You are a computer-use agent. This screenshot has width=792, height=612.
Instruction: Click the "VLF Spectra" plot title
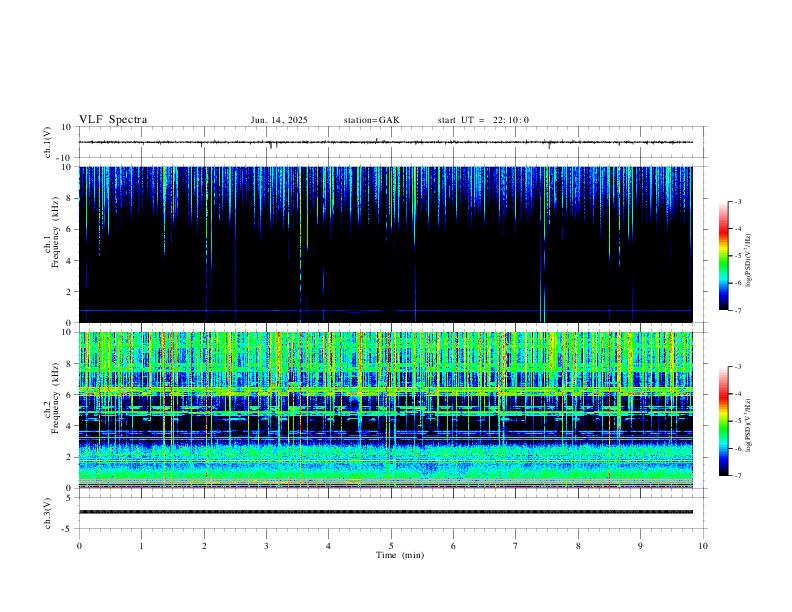tap(113, 120)
